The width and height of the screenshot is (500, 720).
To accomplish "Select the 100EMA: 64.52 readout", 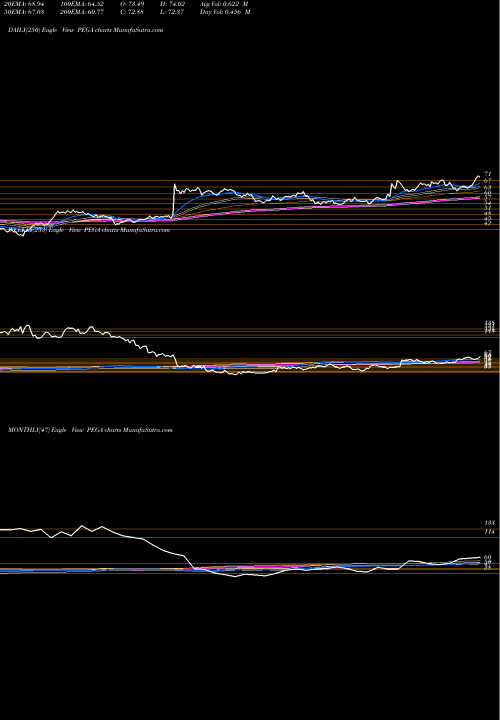I will point(80,4).
